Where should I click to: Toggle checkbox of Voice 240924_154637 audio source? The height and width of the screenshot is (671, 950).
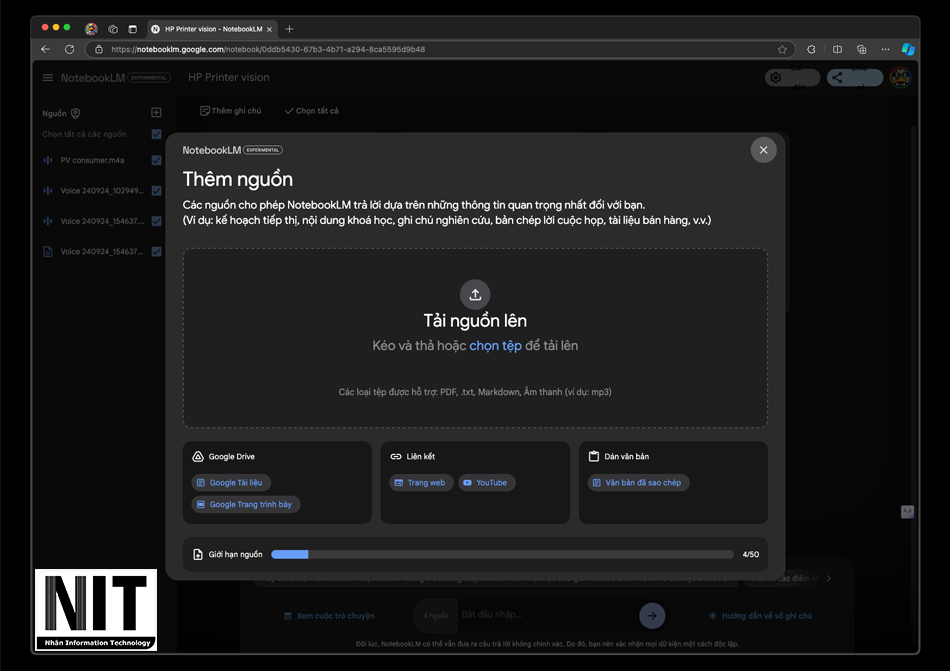tap(156, 221)
